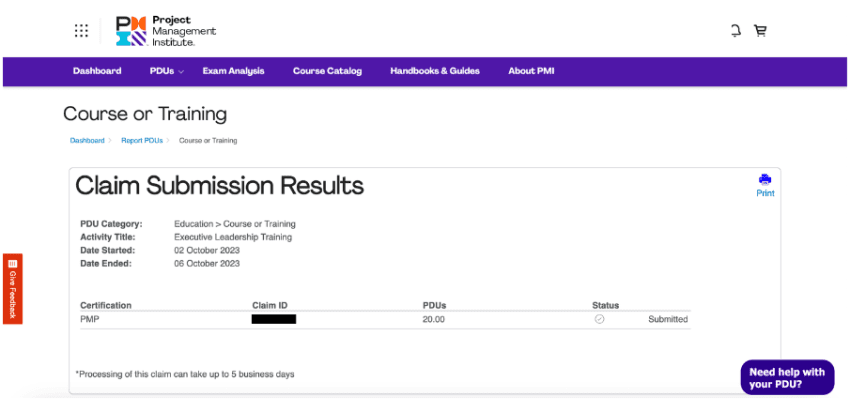The height and width of the screenshot is (412, 850).
Task: Open the Exam Analysis menu item
Action: click(x=233, y=71)
